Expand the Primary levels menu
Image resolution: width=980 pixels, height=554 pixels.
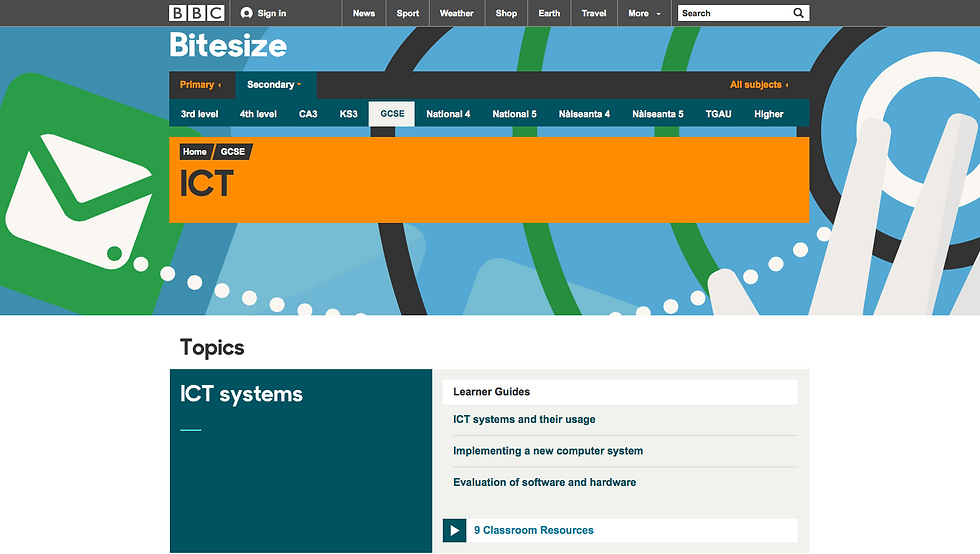(201, 84)
